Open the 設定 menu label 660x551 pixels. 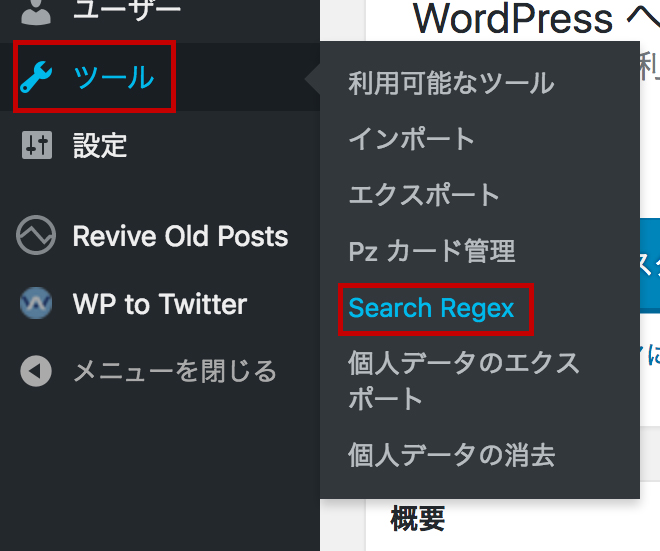[100, 145]
